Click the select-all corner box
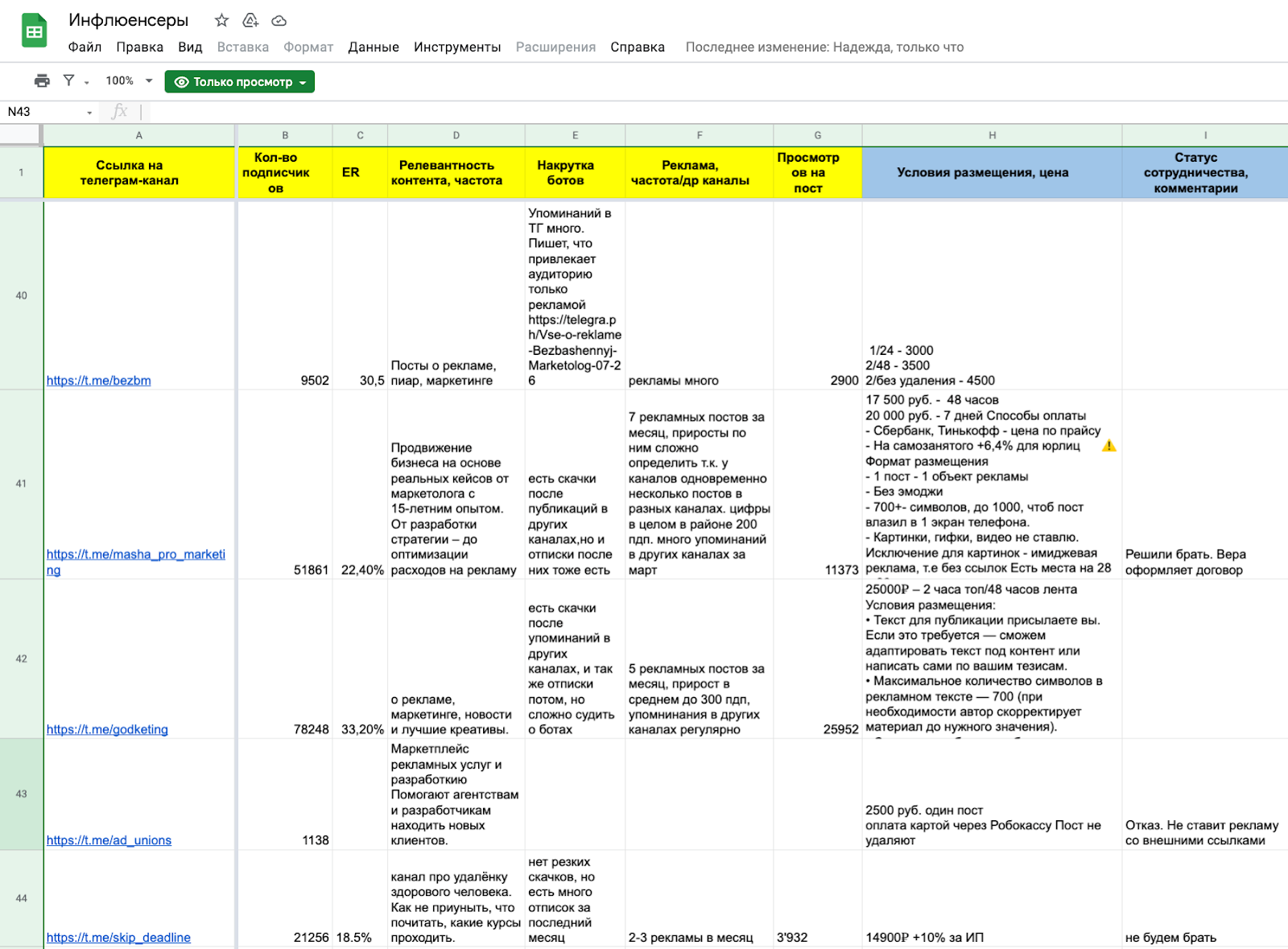This screenshot has height=949, width=1288. point(21,135)
